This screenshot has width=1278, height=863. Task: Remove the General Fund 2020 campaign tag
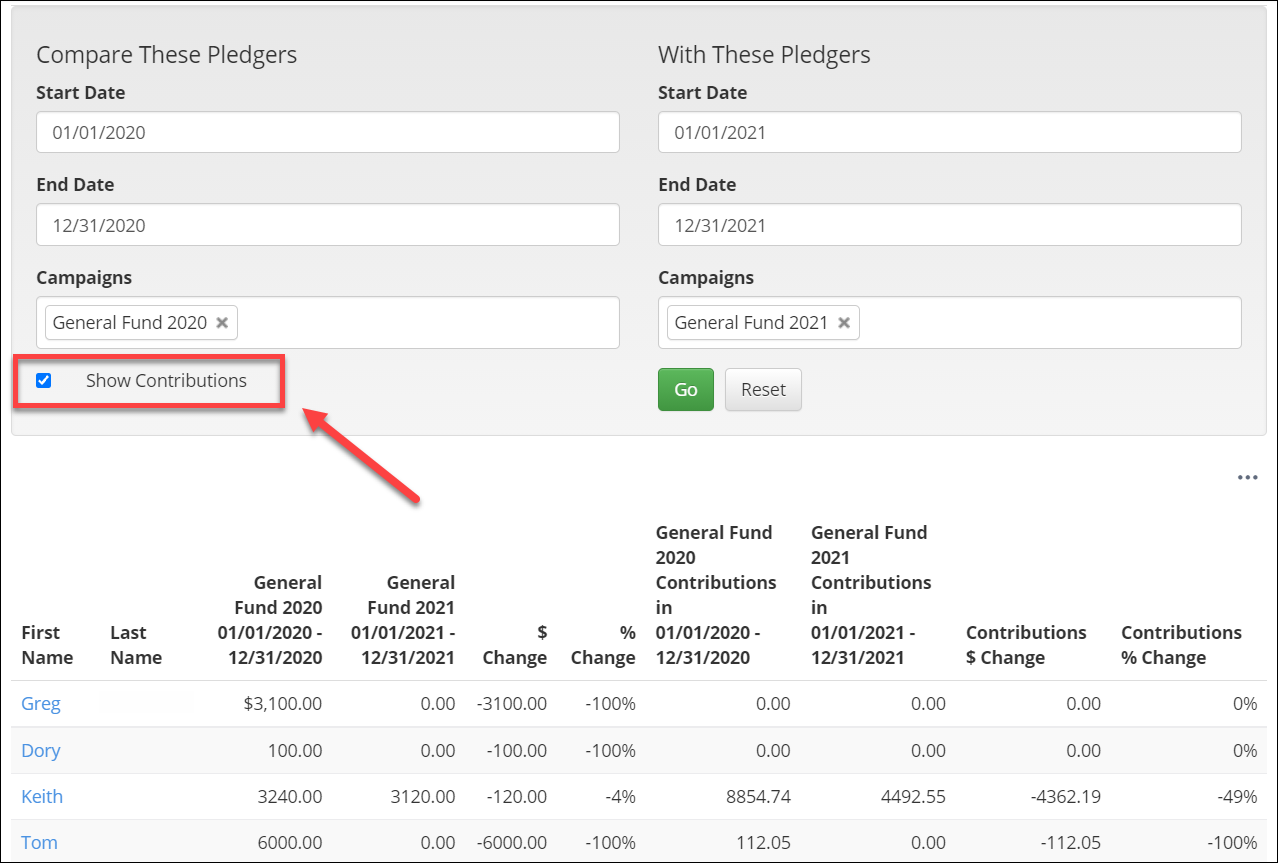(x=222, y=323)
